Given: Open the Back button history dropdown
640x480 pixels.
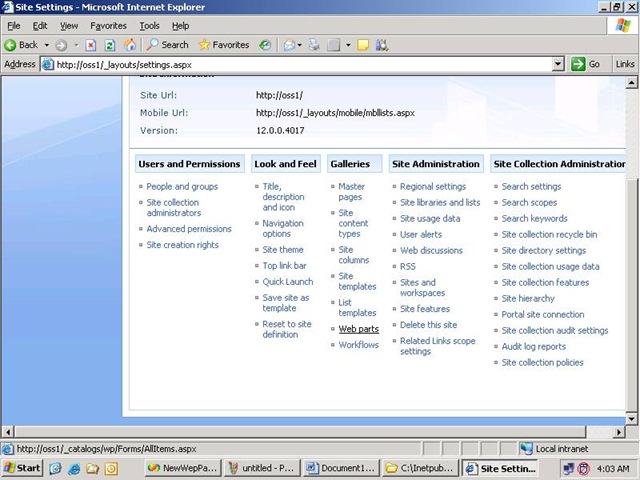Looking at the screenshot, I should (47, 45).
